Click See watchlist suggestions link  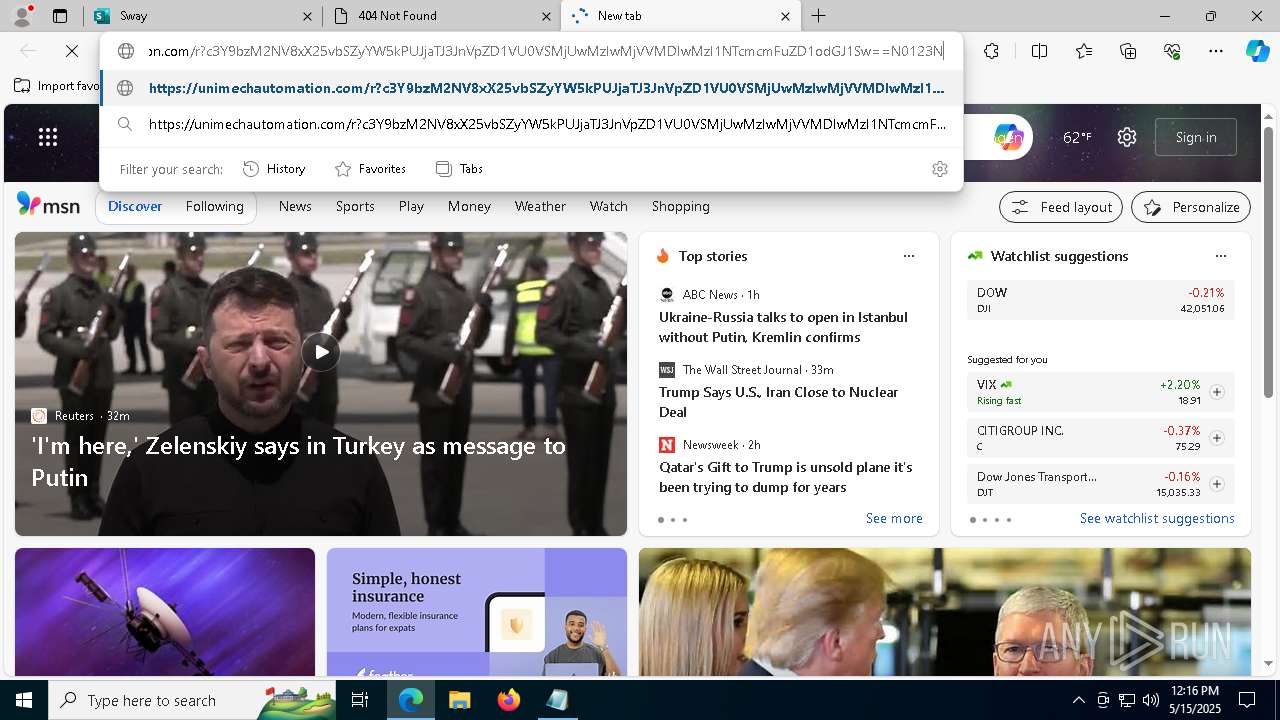tap(1157, 518)
